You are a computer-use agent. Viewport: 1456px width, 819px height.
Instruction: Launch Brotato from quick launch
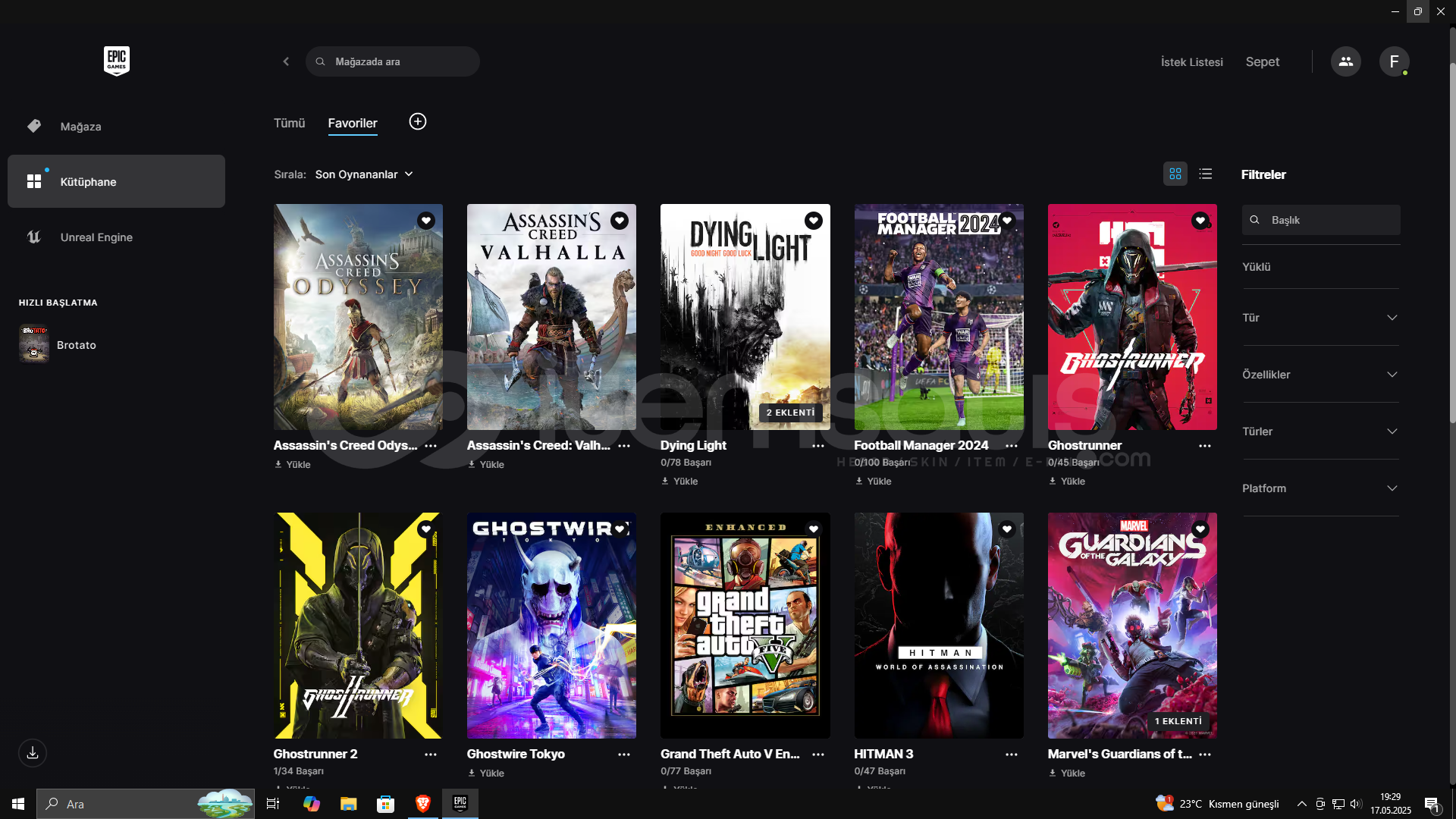pyautogui.click(x=58, y=344)
